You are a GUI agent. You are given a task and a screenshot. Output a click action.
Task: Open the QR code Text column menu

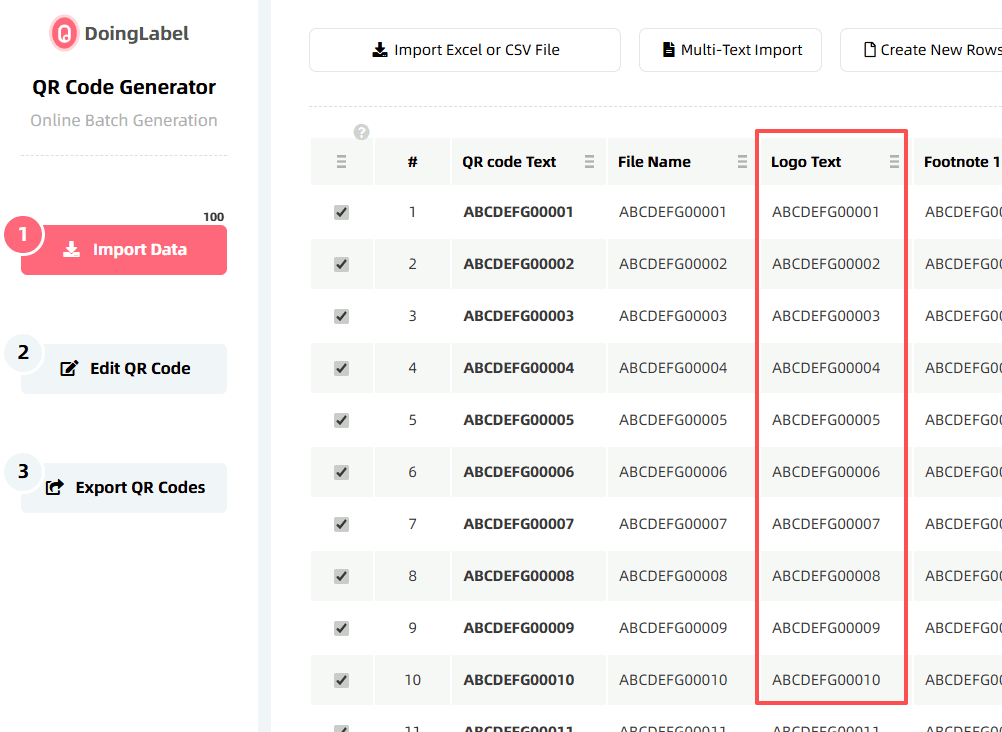pos(589,162)
